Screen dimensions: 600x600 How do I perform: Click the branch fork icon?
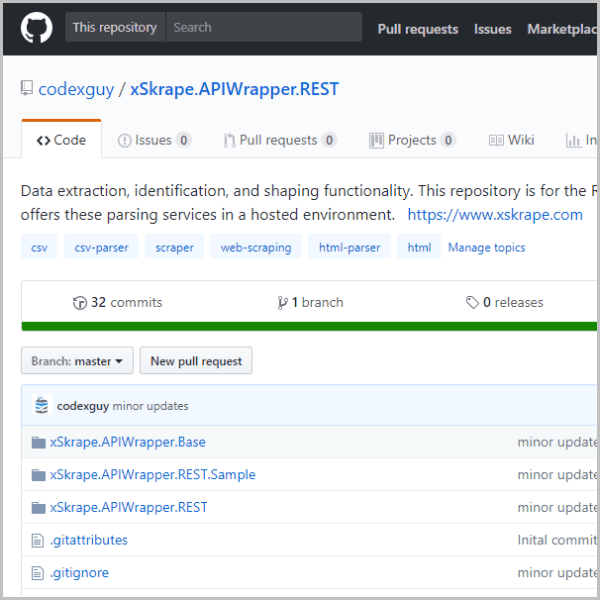pyautogui.click(x=282, y=303)
